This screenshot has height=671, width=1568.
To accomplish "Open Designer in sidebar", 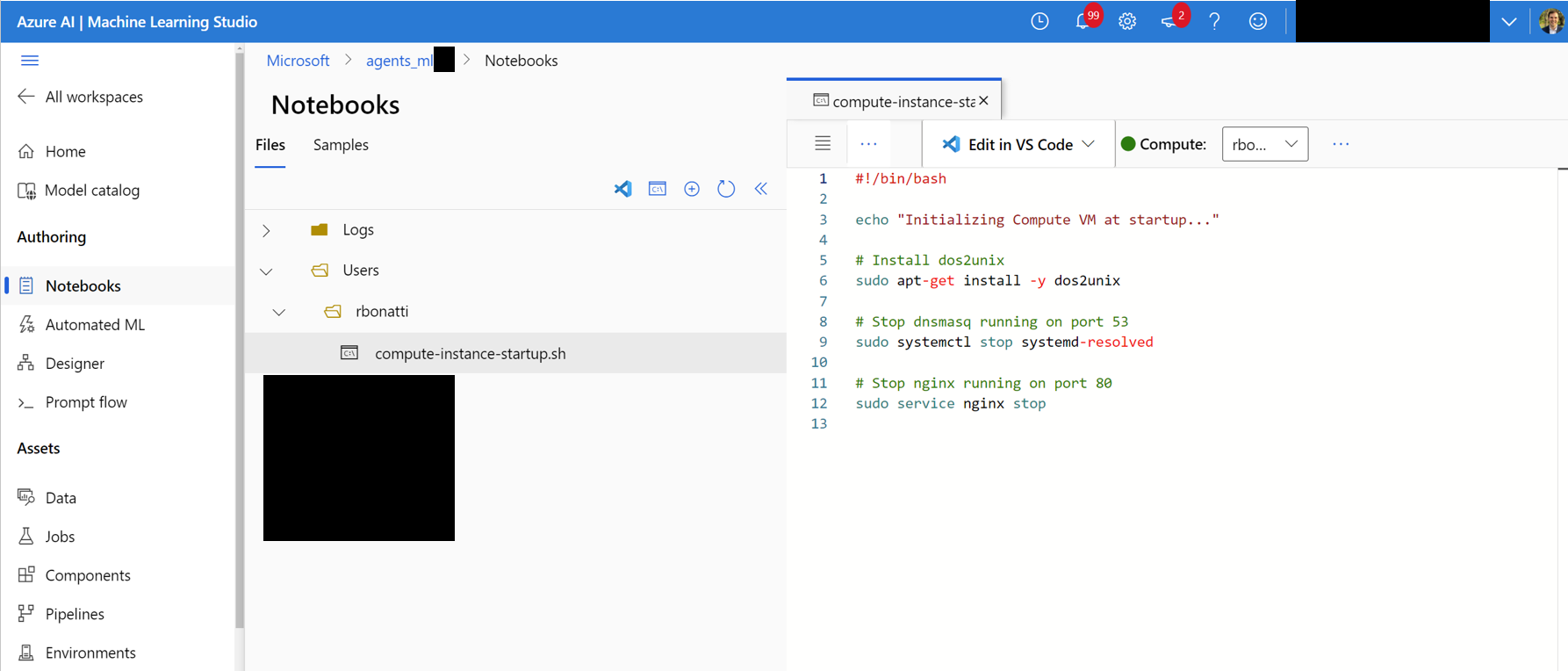I will (x=61, y=363).
